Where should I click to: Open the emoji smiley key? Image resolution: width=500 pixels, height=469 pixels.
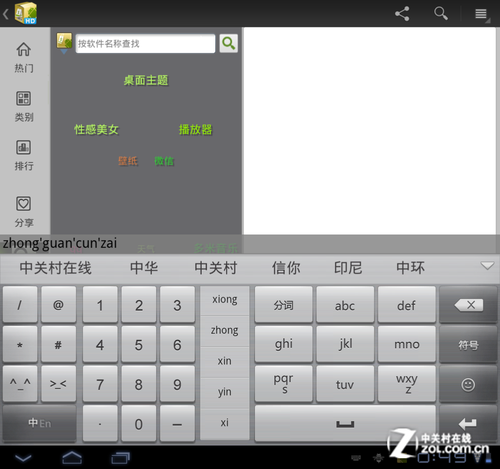468,384
